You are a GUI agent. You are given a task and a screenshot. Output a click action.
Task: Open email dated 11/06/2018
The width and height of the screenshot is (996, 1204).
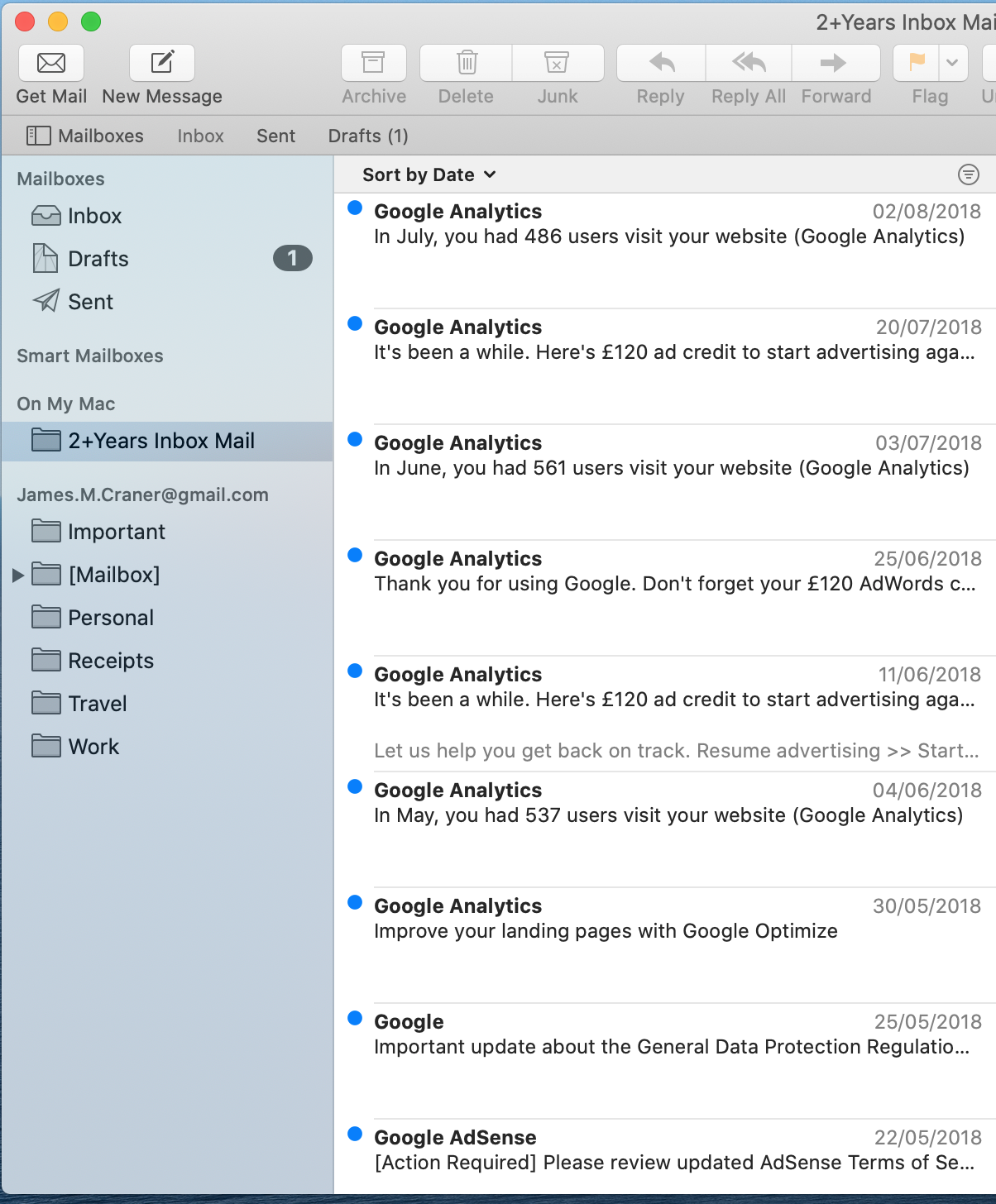tap(665, 714)
